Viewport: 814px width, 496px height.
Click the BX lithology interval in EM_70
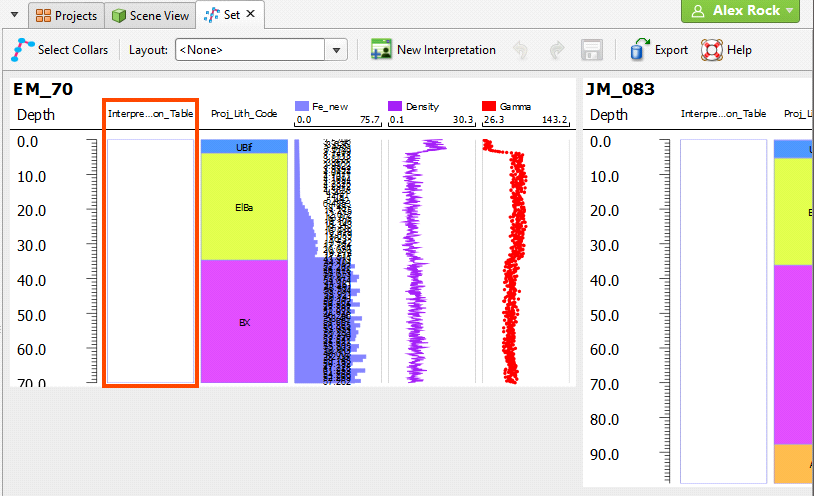point(244,322)
